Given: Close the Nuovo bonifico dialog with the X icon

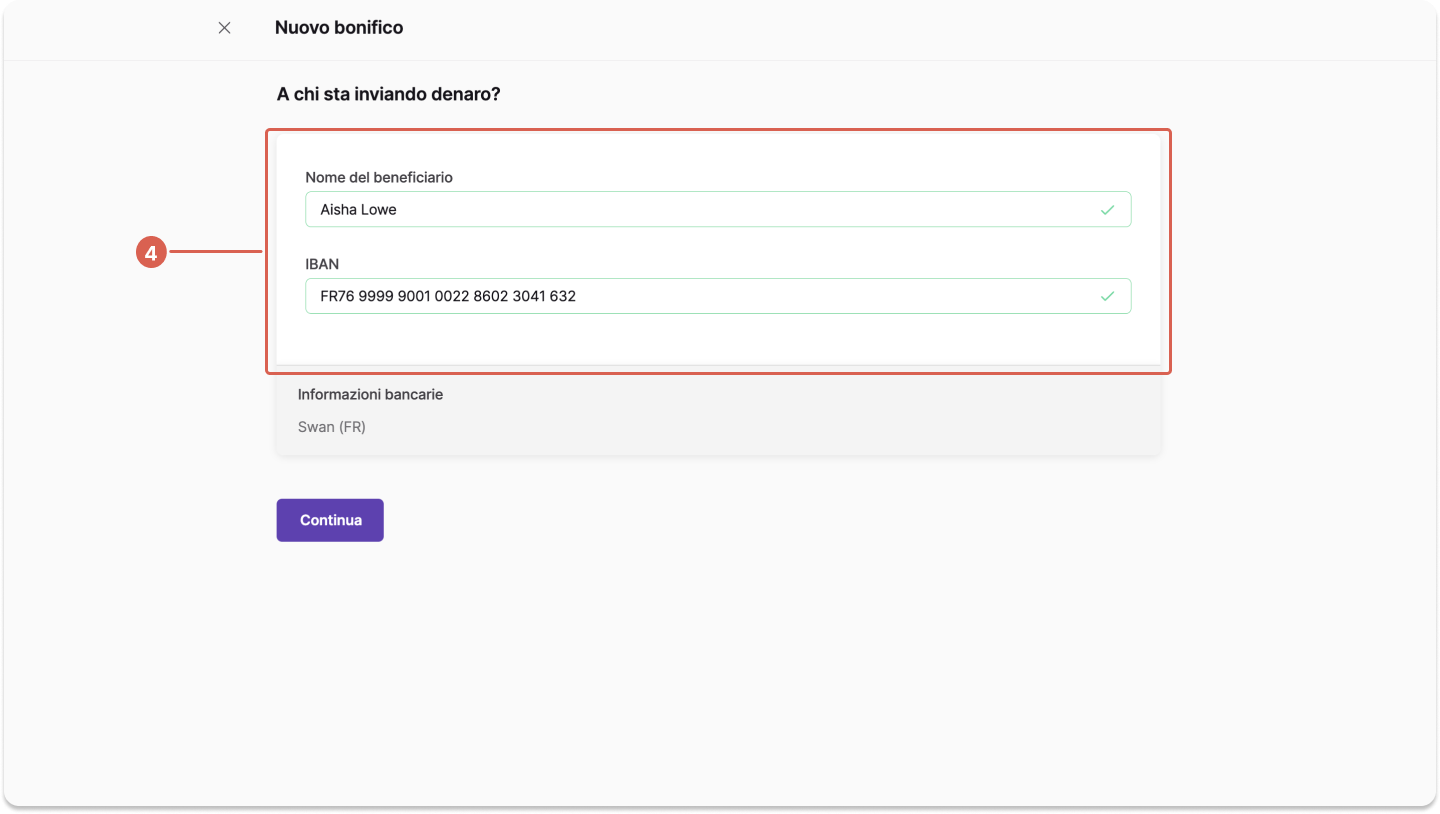Looking at the screenshot, I should pos(224,28).
